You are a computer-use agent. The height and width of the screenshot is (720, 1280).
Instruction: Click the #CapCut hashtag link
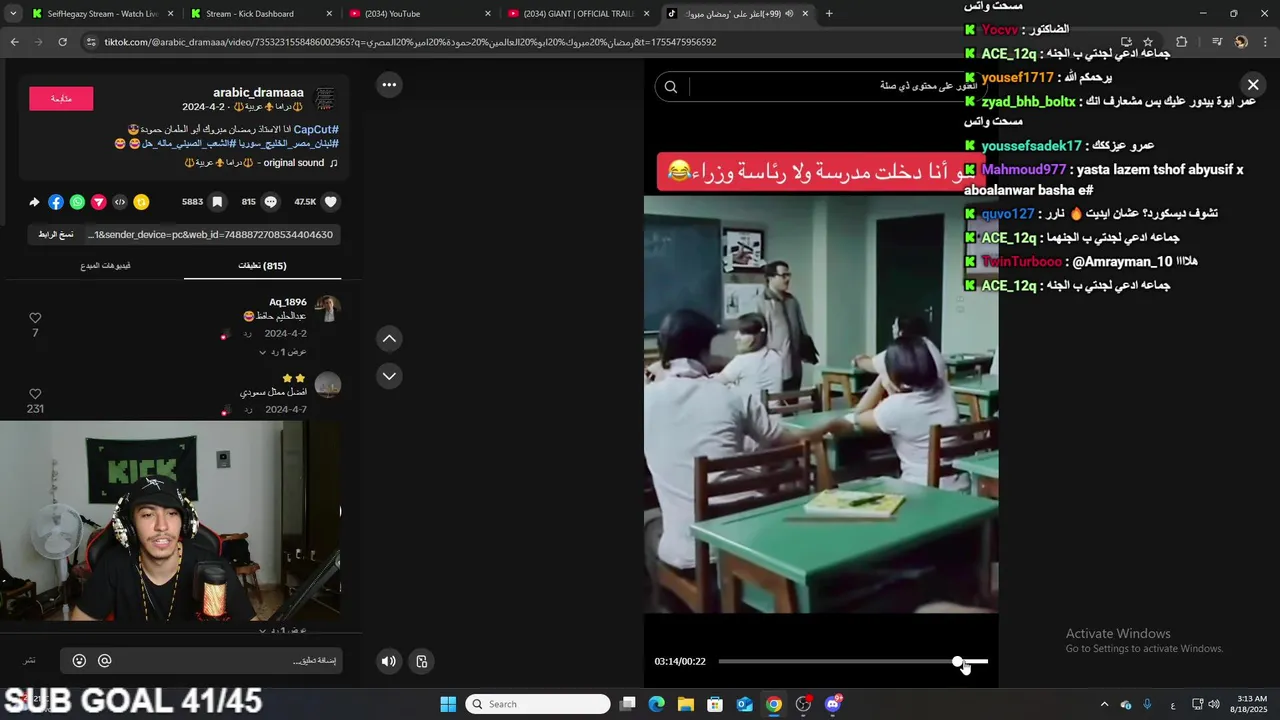click(316, 130)
